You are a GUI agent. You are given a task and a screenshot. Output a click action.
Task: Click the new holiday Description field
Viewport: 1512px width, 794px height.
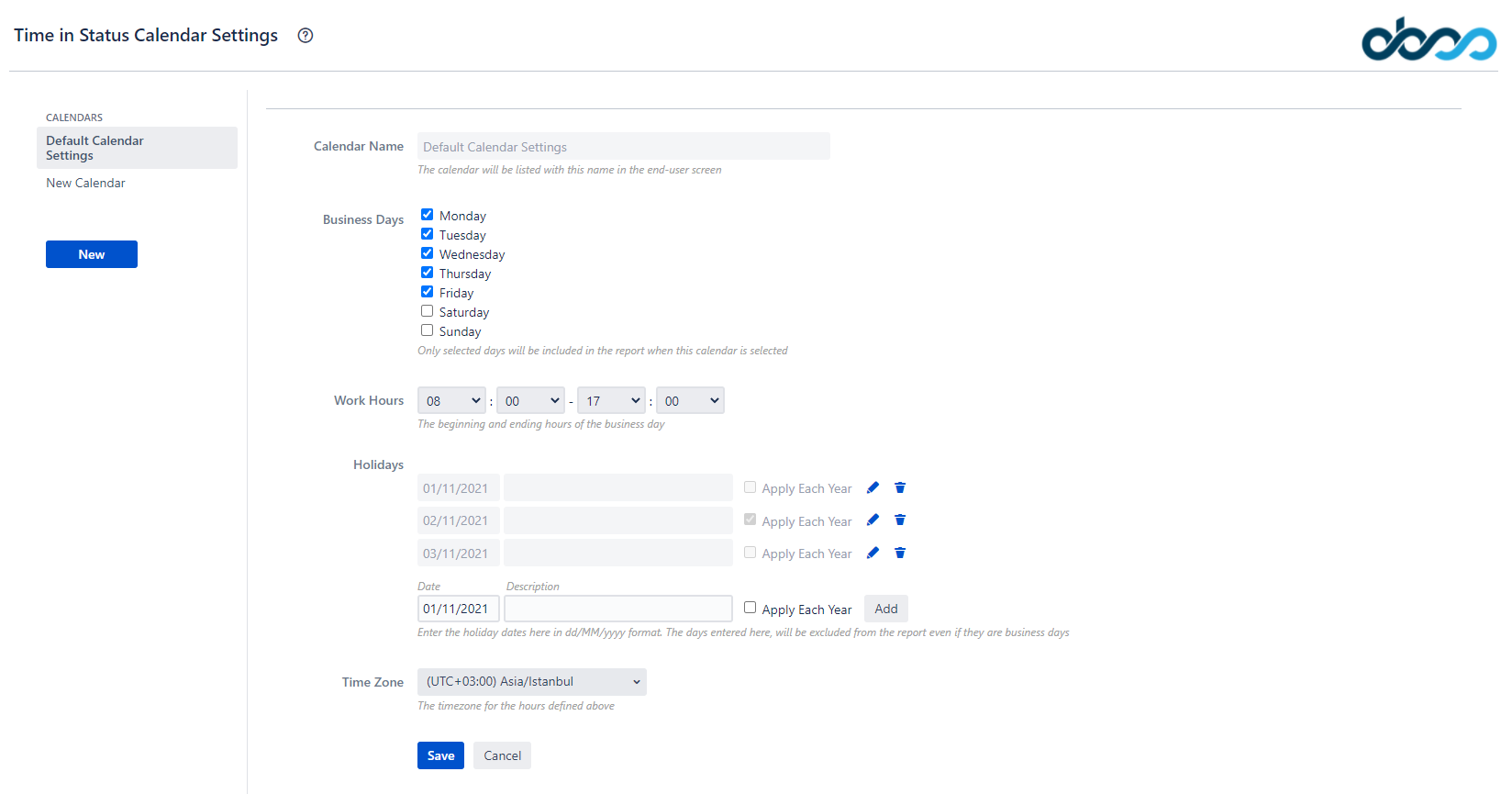point(617,609)
